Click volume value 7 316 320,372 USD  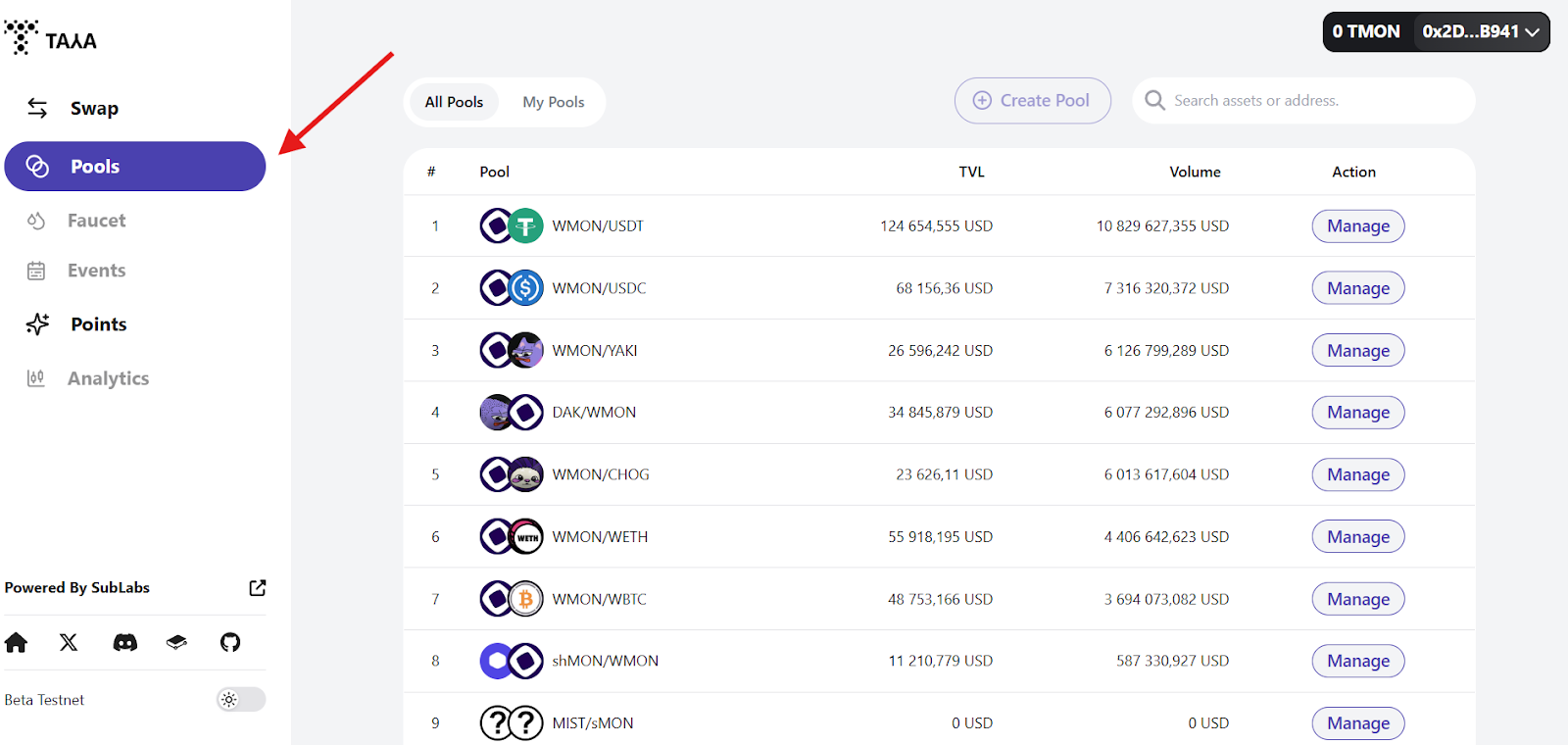pyautogui.click(x=1166, y=288)
